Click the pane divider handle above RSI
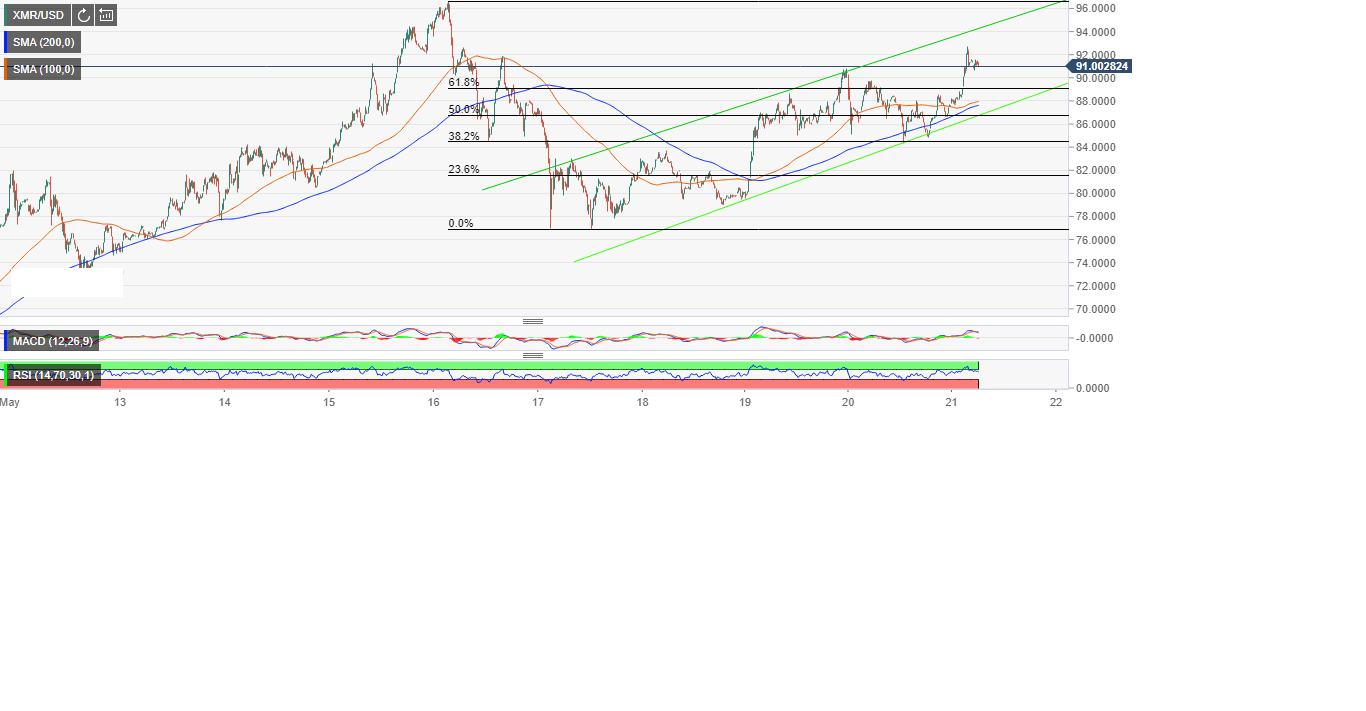This screenshot has height=711, width=1366. pyautogui.click(x=533, y=355)
